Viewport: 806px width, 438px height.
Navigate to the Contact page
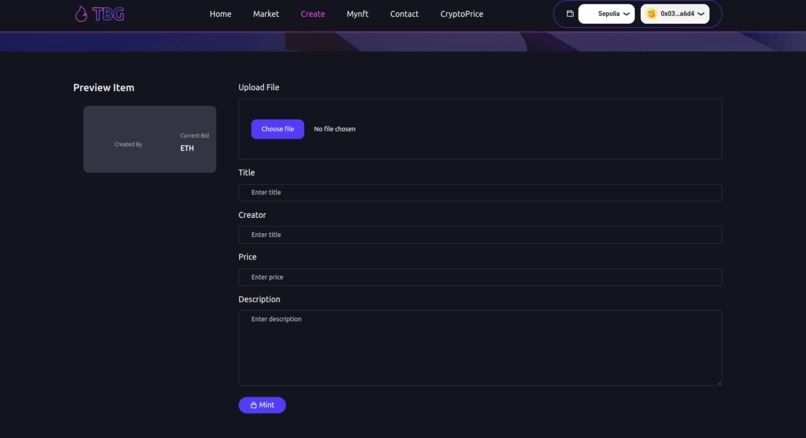404,14
